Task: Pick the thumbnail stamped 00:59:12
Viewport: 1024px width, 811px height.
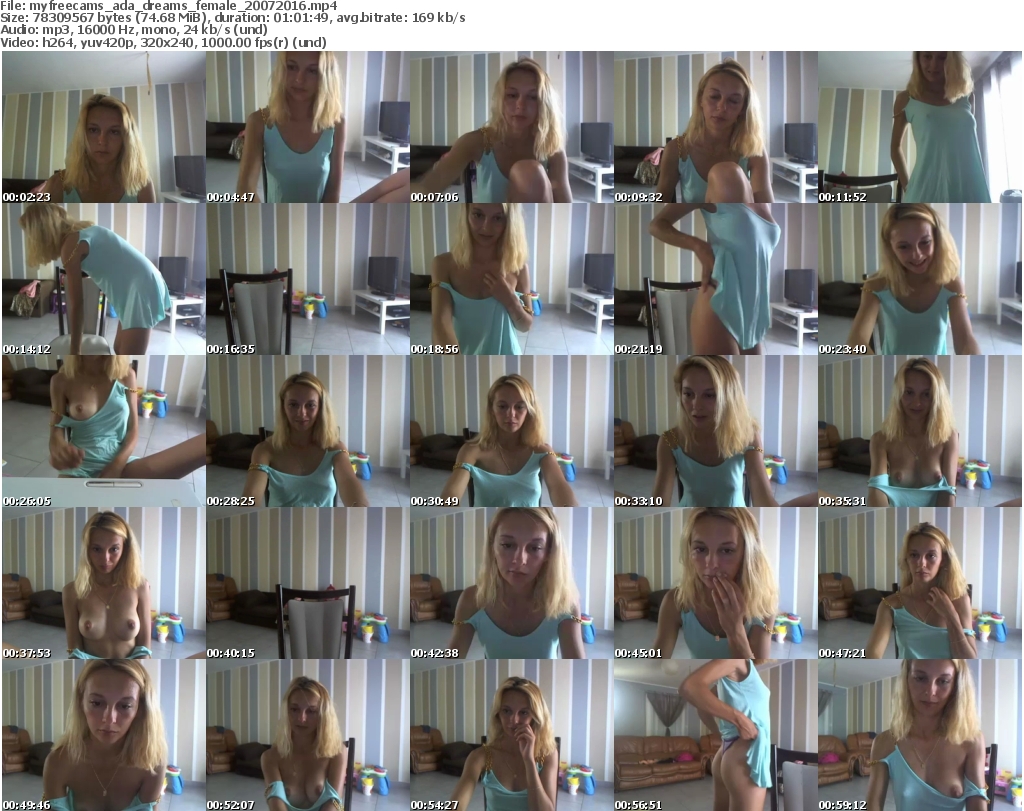Action: coord(920,735)
